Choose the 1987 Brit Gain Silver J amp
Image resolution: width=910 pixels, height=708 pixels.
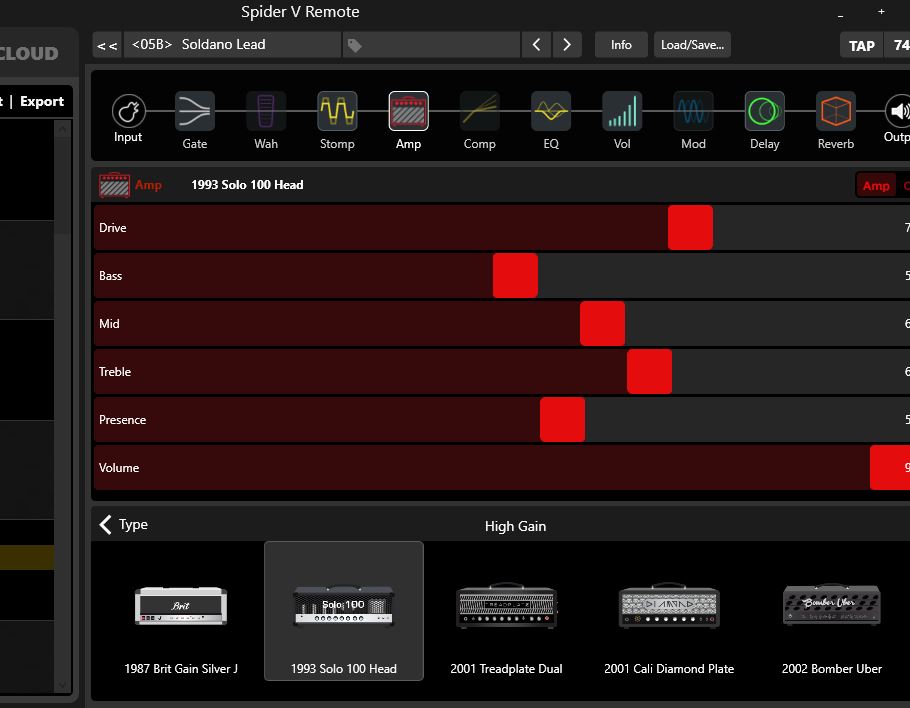[x=181, y=611]
